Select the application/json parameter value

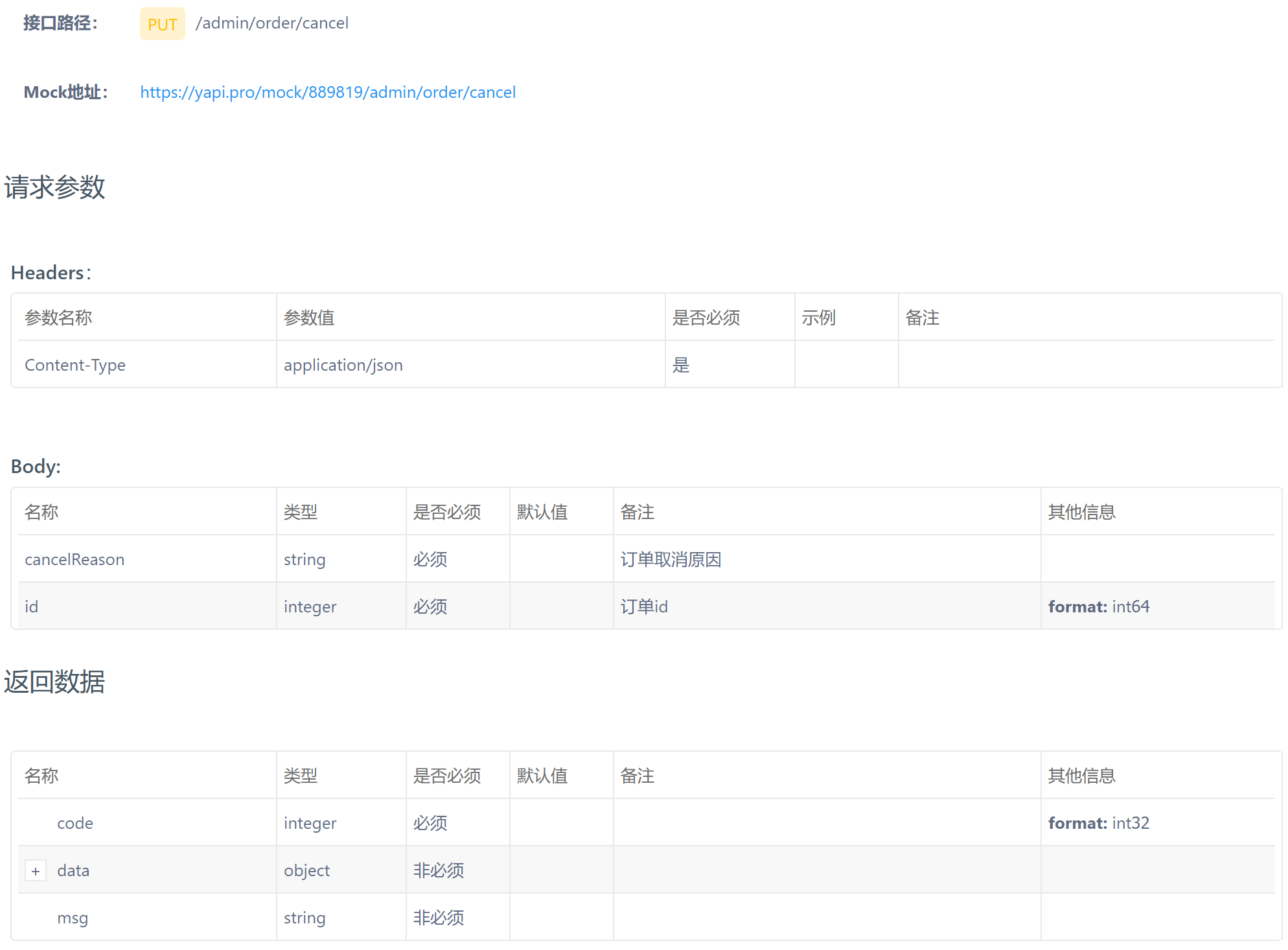pos(343,365)
